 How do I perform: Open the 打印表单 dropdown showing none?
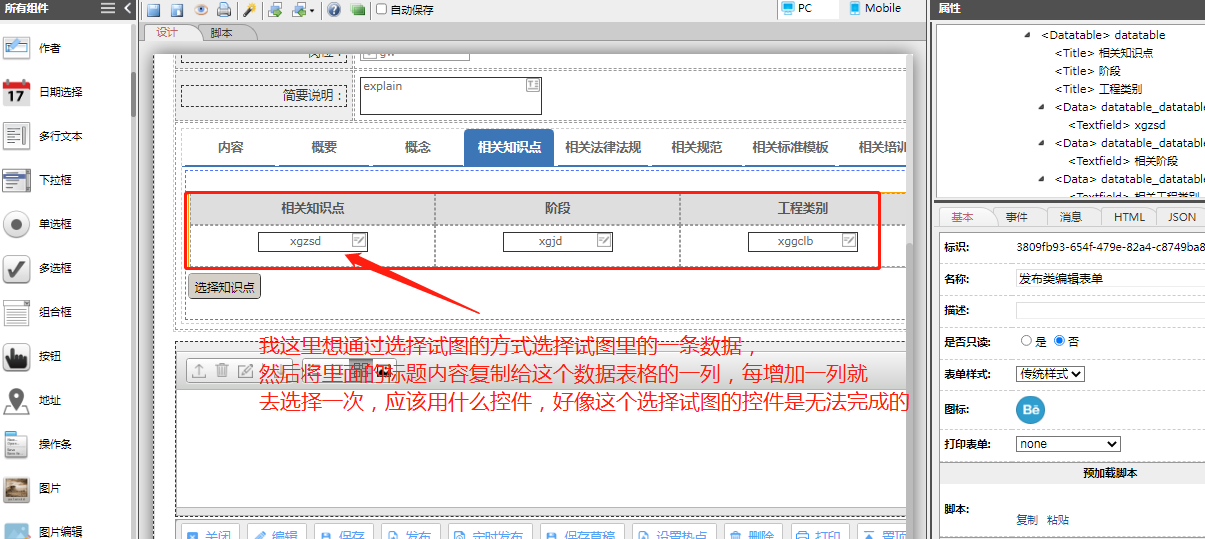click(x=1068, y=443)
